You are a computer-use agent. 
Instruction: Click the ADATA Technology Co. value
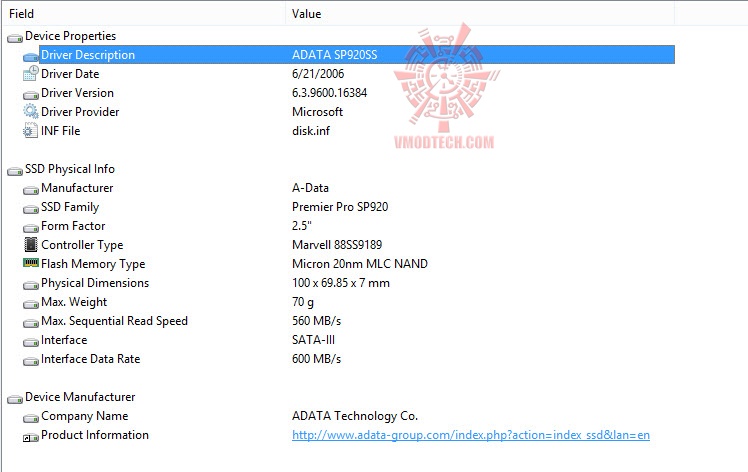pyautogui.click(x=355, y=416)
